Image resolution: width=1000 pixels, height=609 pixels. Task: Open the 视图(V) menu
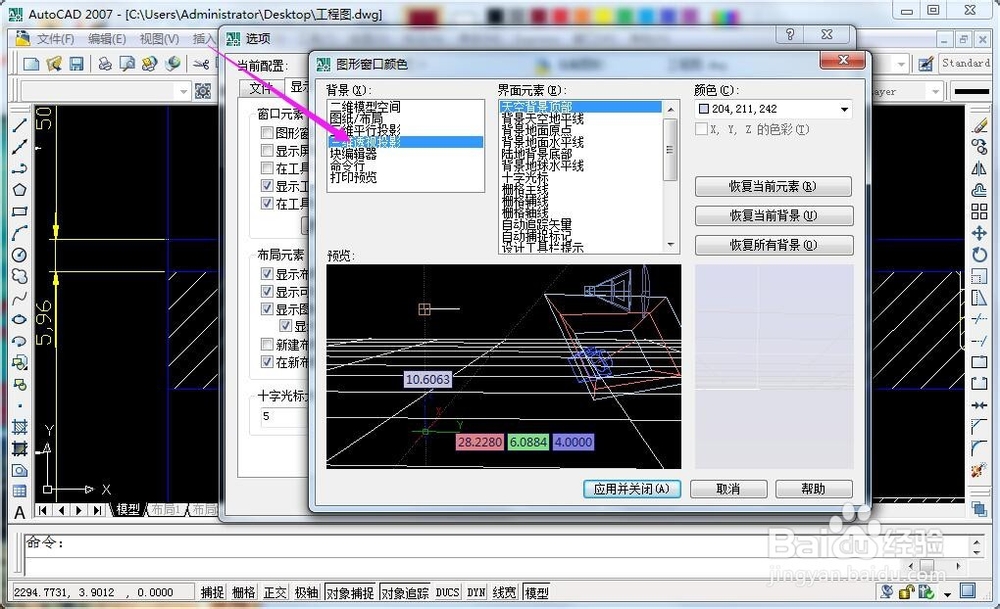[159, 39]
